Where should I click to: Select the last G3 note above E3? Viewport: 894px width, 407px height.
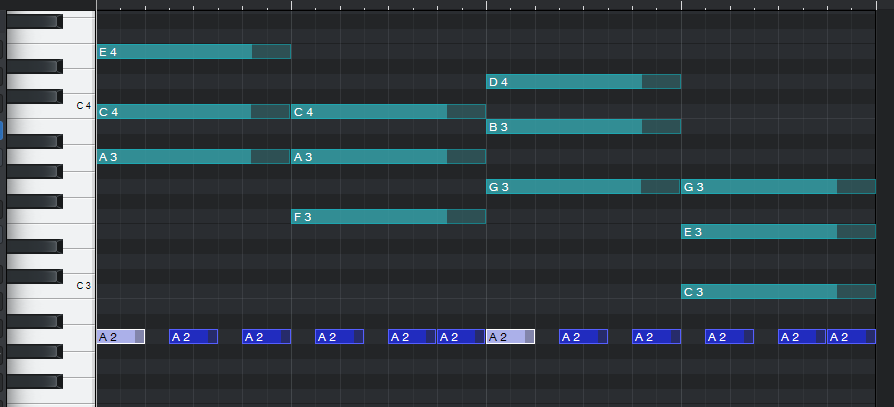[760, 187]
